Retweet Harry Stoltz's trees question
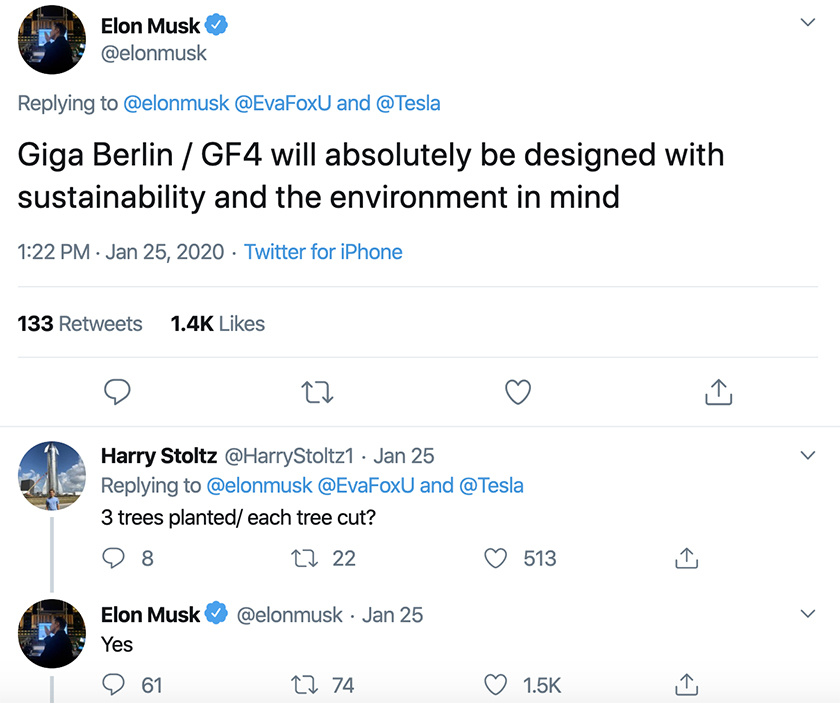Screen dimensions: 840x703 coord(302,558)
